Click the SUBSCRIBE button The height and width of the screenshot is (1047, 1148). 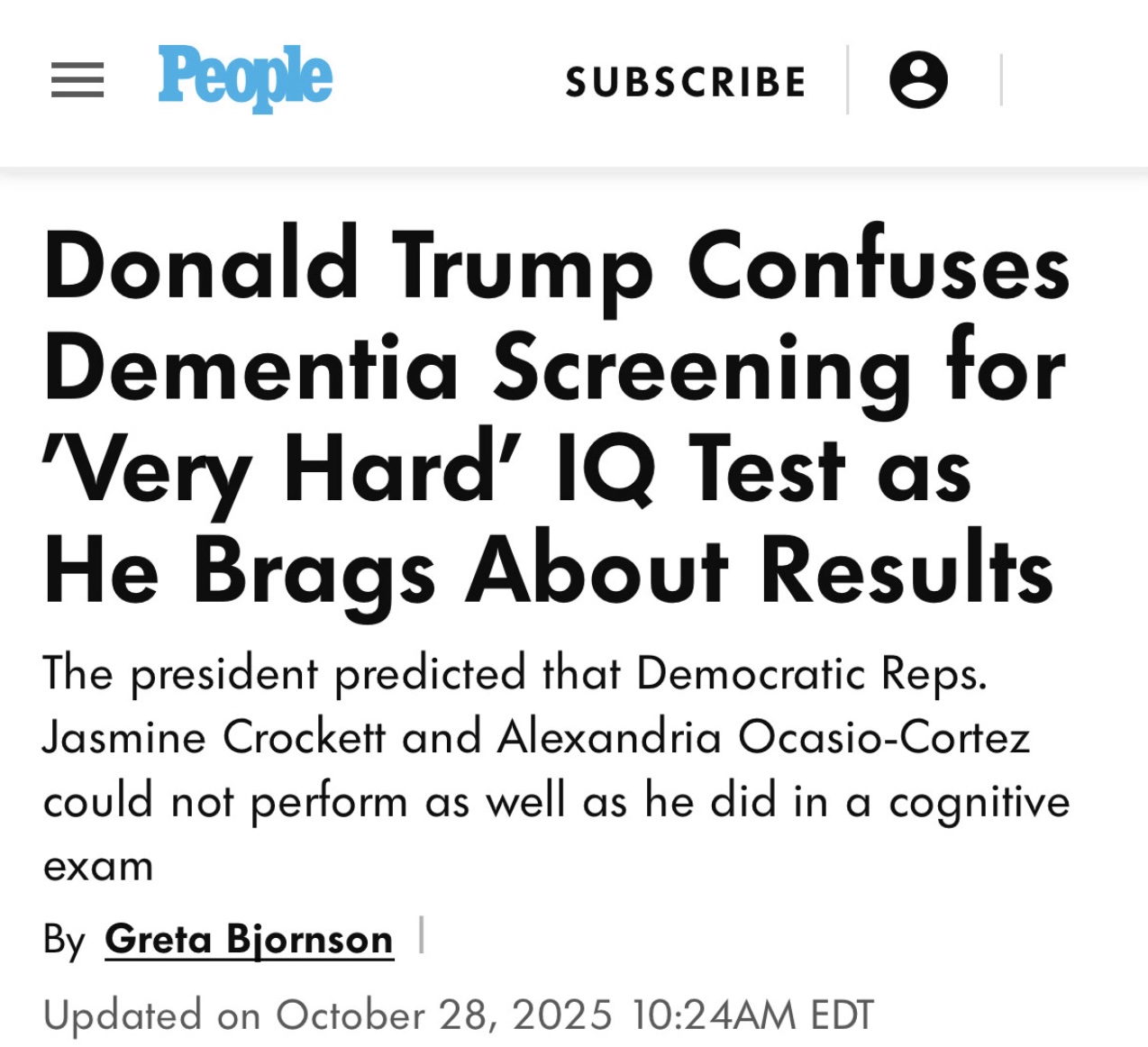coord(686,82)
